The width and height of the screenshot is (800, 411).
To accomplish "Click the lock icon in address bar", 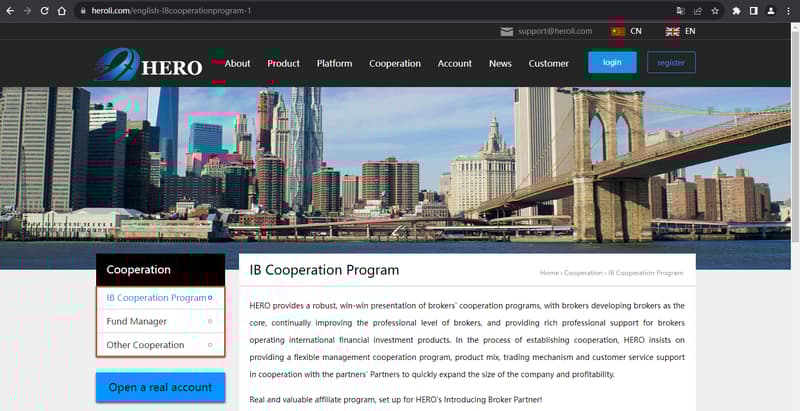I will (x=83, y=11).
